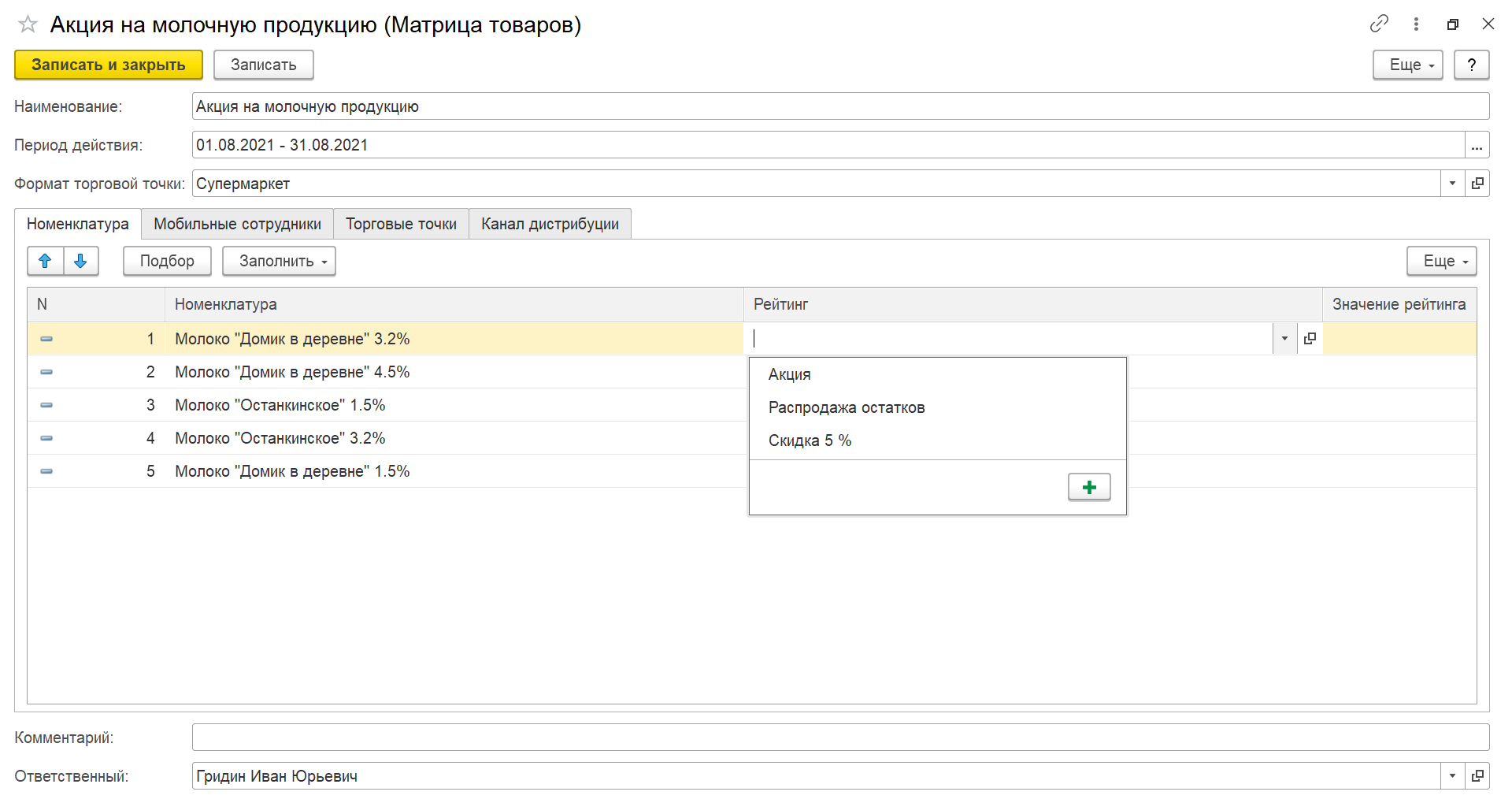Click Значение рейтинга cell in row 1
The height and width of the screenshot is (799, 1512).
[x=1399, y=339]
